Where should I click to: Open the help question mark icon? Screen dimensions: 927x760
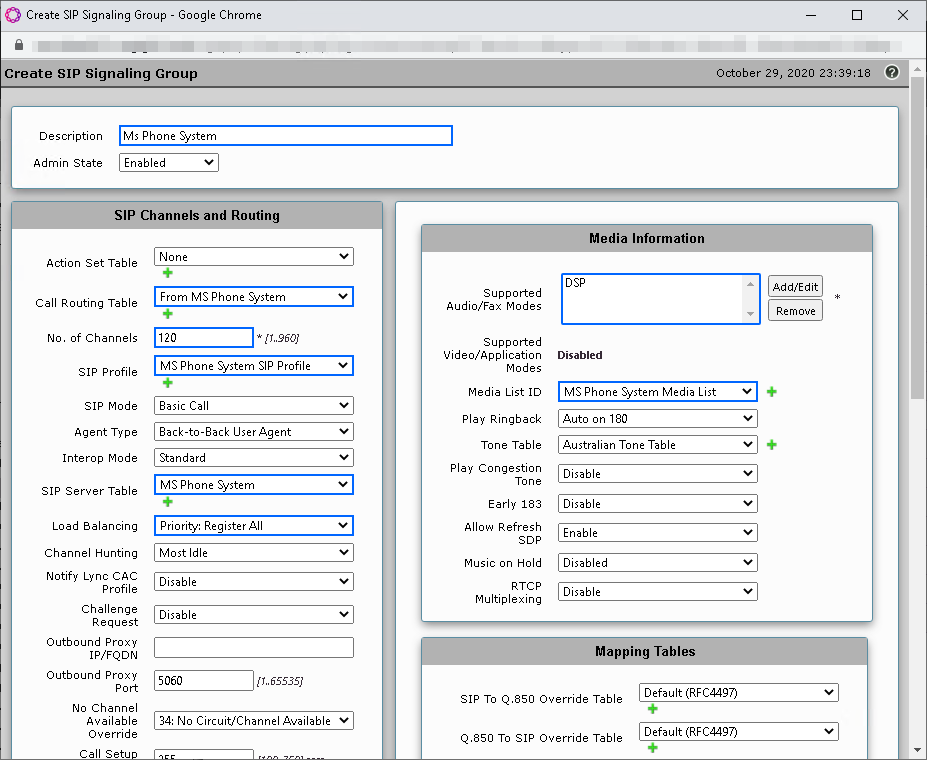click(x=892, y=72)
